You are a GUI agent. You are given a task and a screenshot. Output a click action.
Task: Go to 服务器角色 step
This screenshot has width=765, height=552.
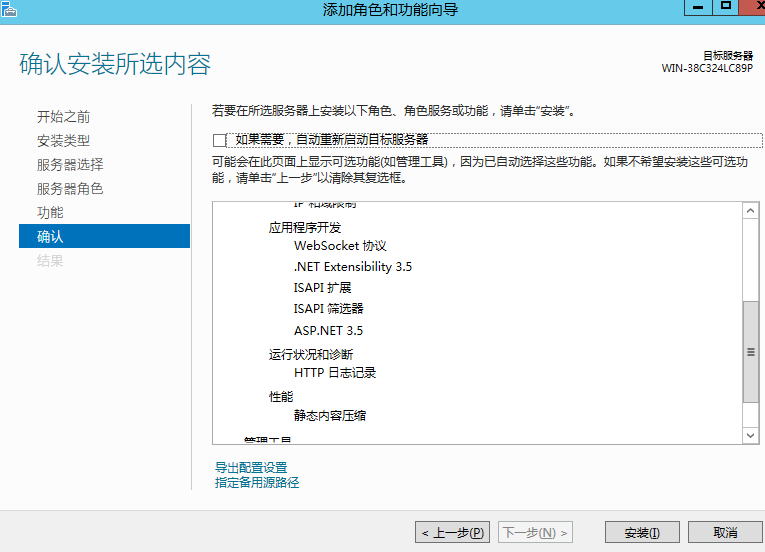point(70,189)
